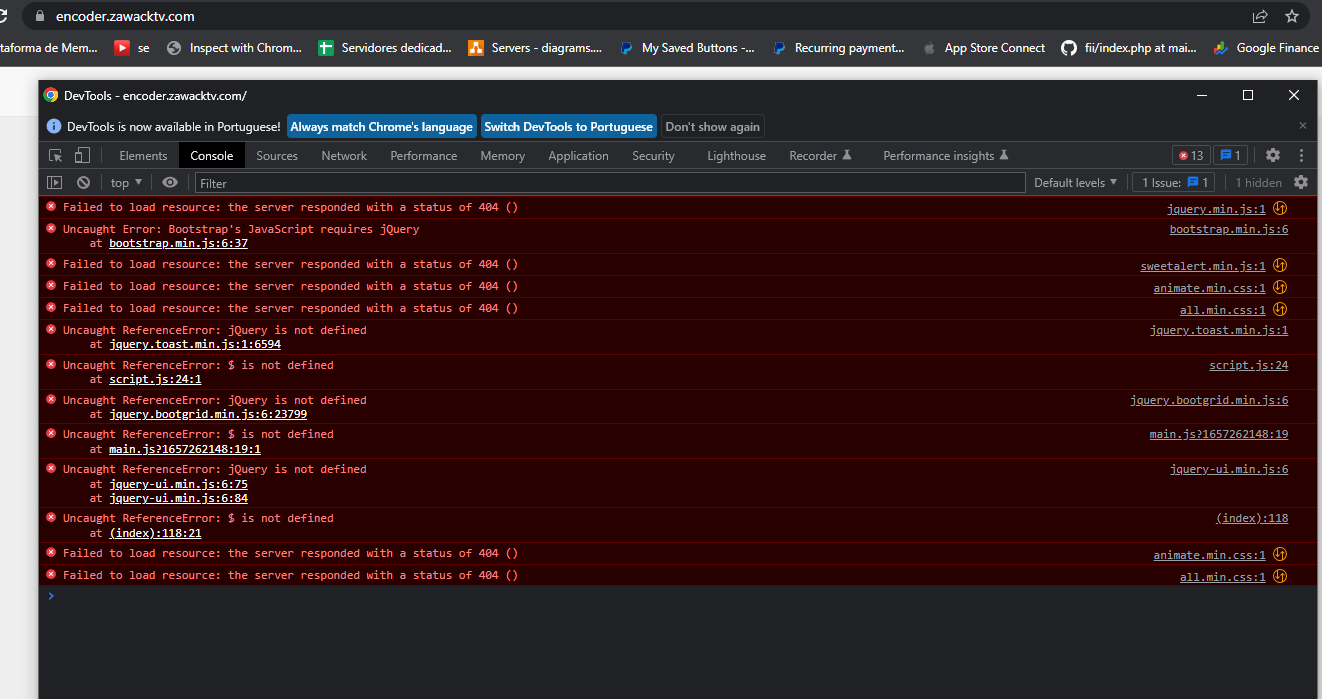
Task: Open network request icon for sweetalert.min.js:1
Action: pos(1279,266)
